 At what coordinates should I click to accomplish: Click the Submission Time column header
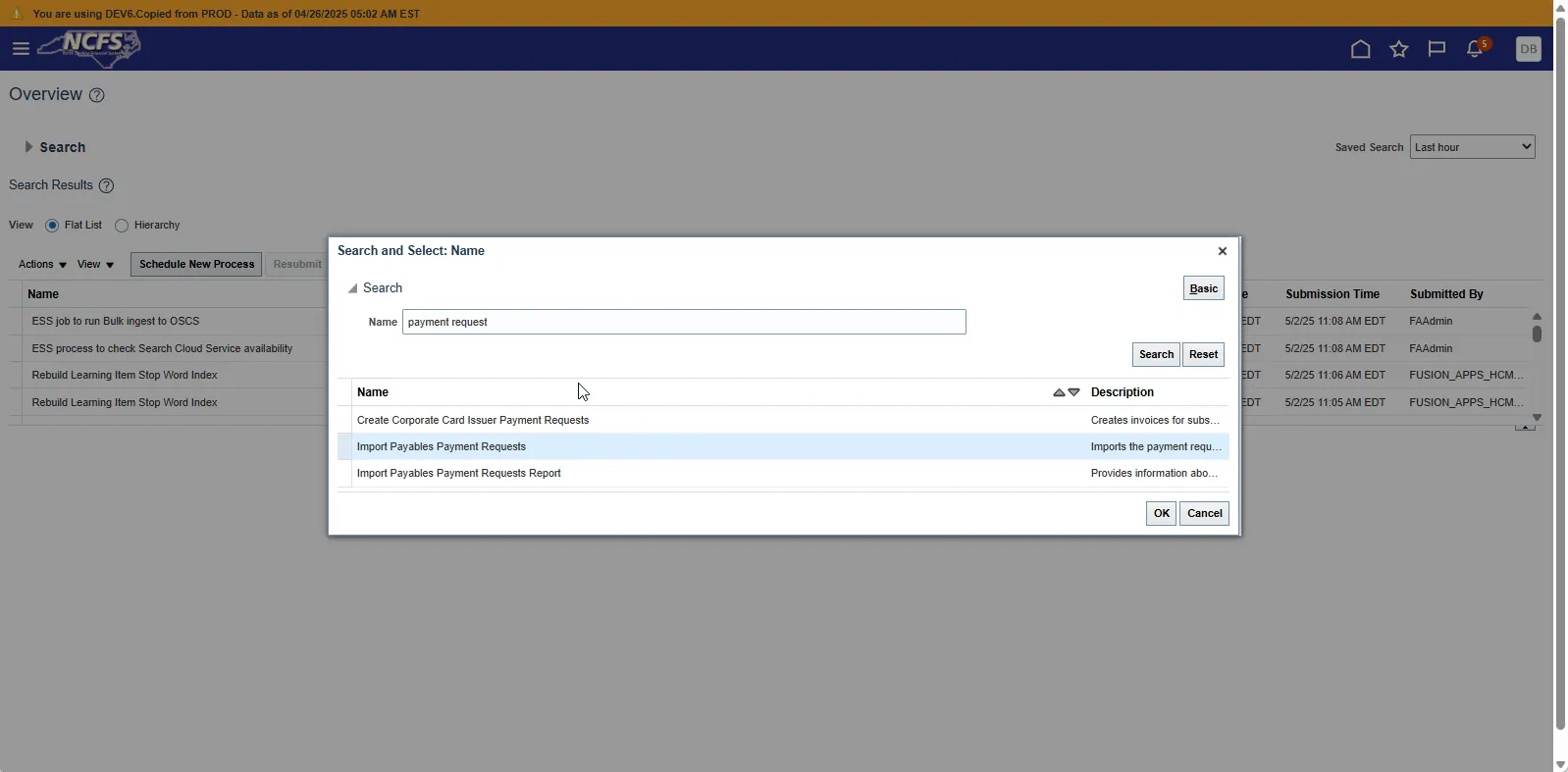tap(1333, 294)
